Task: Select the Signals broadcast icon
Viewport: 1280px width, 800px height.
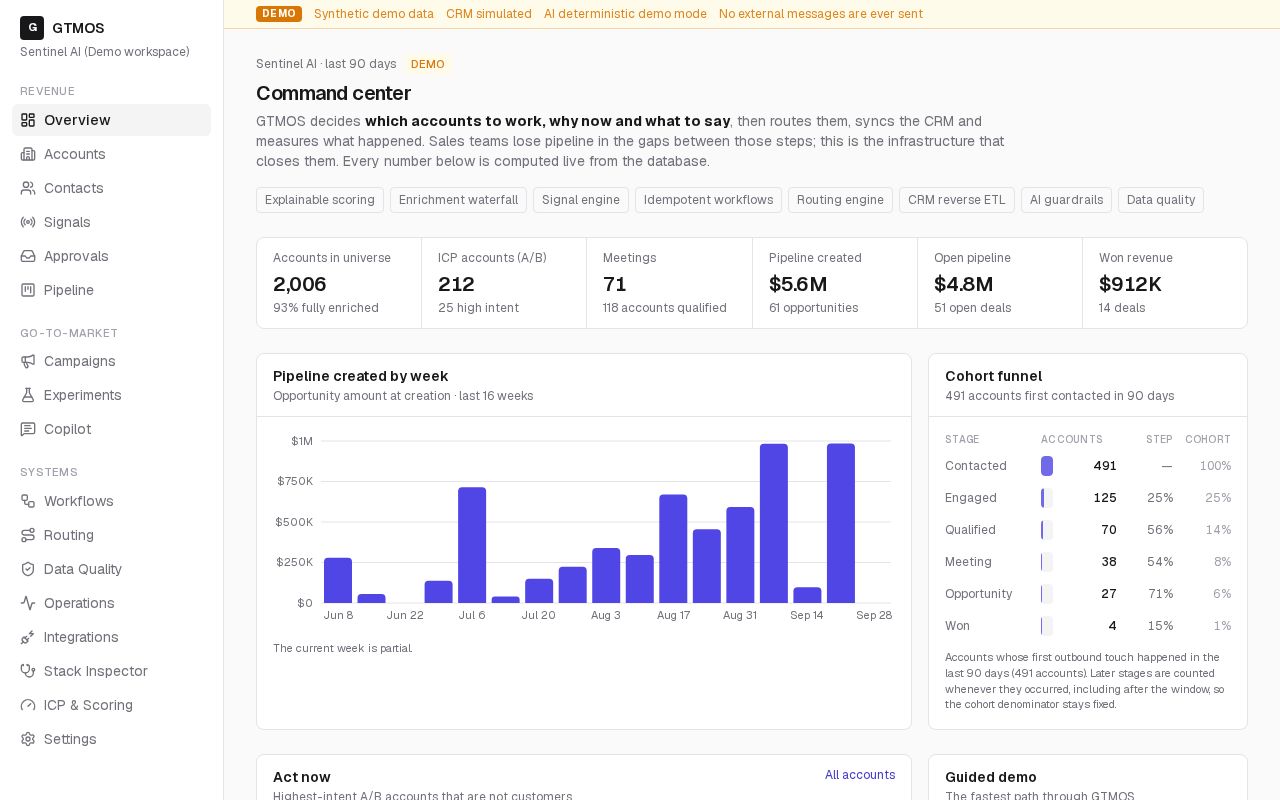Action: [x=28, y=222]
